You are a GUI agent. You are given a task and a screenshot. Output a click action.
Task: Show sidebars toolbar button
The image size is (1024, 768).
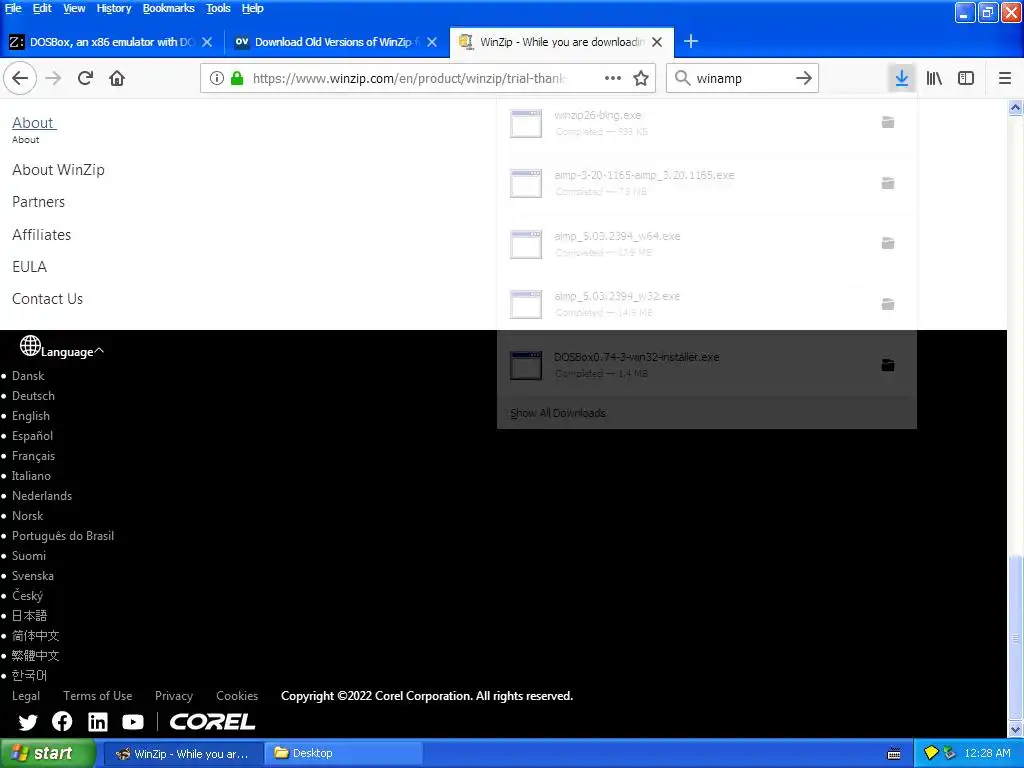click(966, 78)
